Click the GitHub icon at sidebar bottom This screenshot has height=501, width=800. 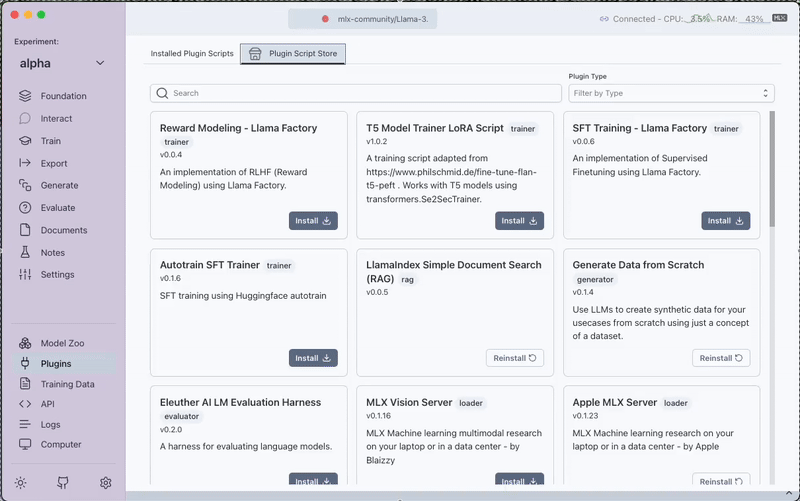pyautogui.click(x=63, y=483)
